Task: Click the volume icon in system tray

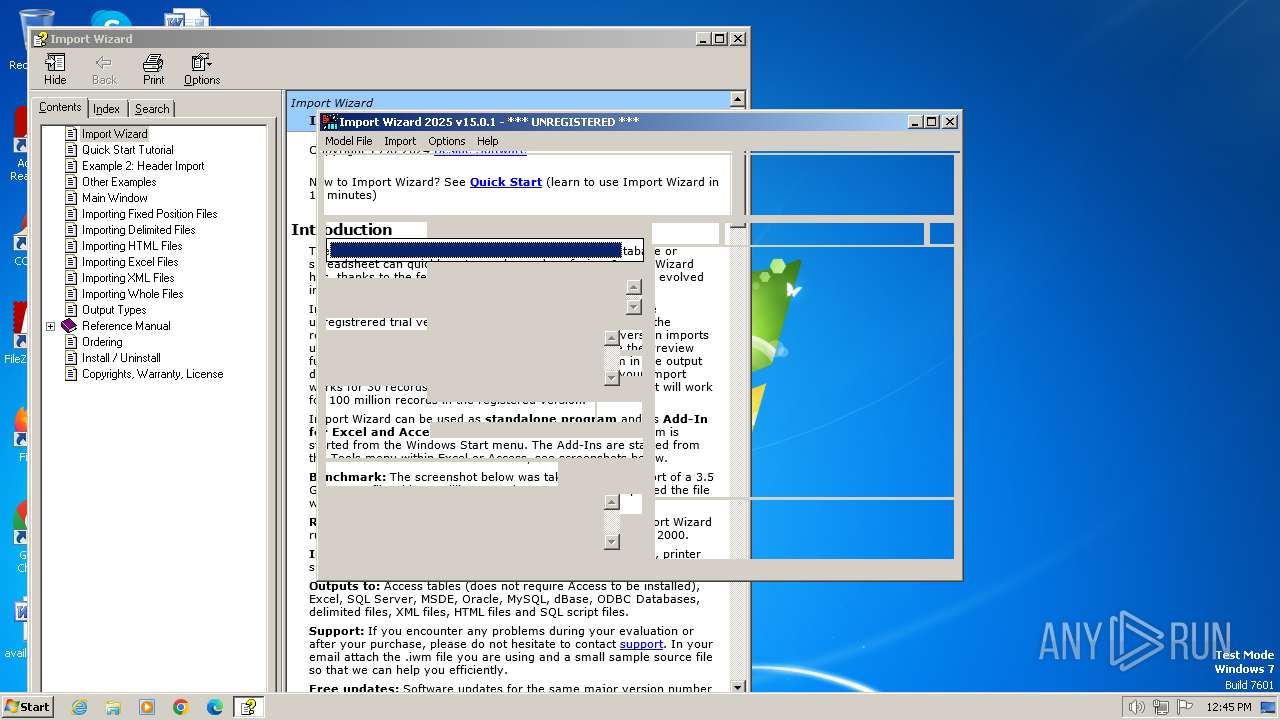Action: [1136, 707]
